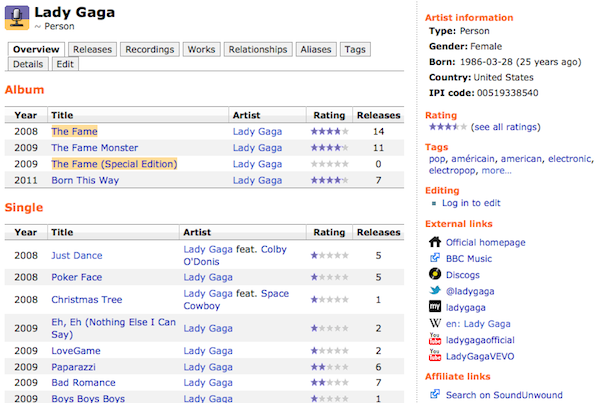Click the electropop tag
This screenshot has width=600, height=403.
[452, 170]
